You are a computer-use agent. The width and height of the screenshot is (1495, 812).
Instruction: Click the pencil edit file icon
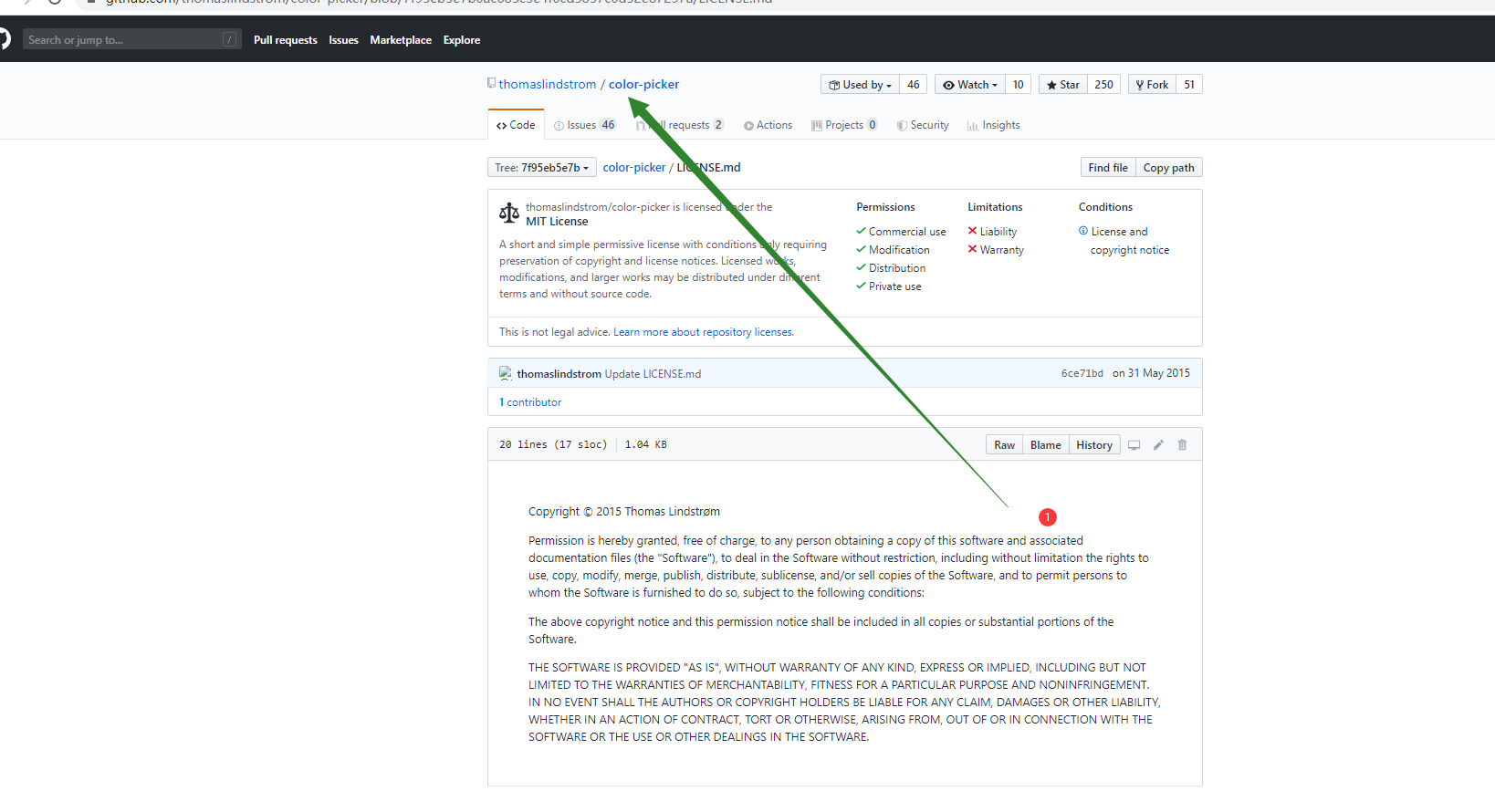pos(1158,445)
